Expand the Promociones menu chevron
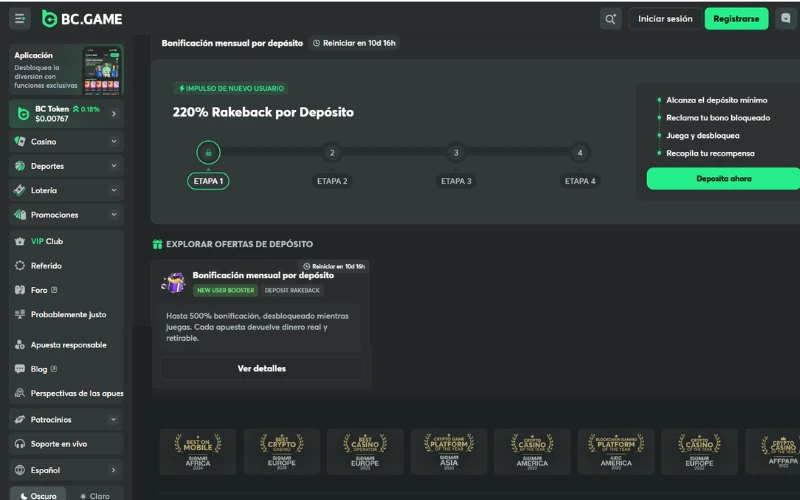 (x=114, y=215)
